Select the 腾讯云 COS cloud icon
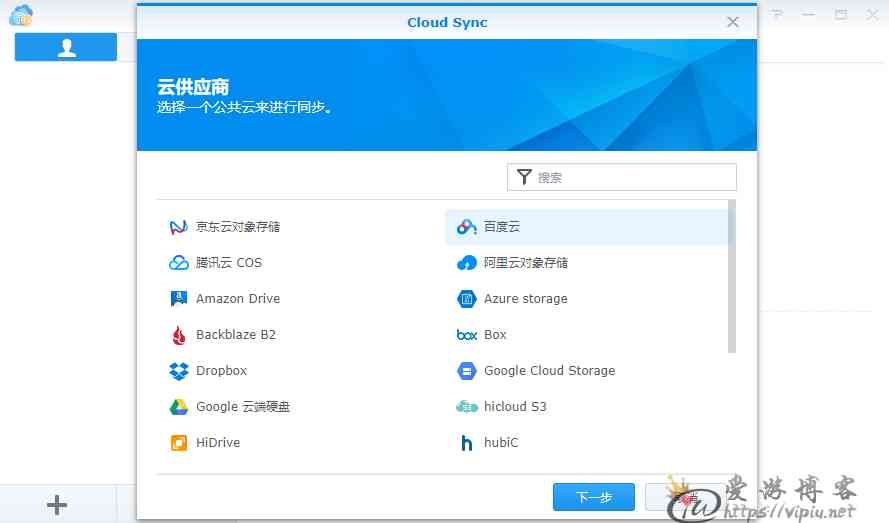The height and width of the screenshot is (523, 889). [x=179, y=263]
